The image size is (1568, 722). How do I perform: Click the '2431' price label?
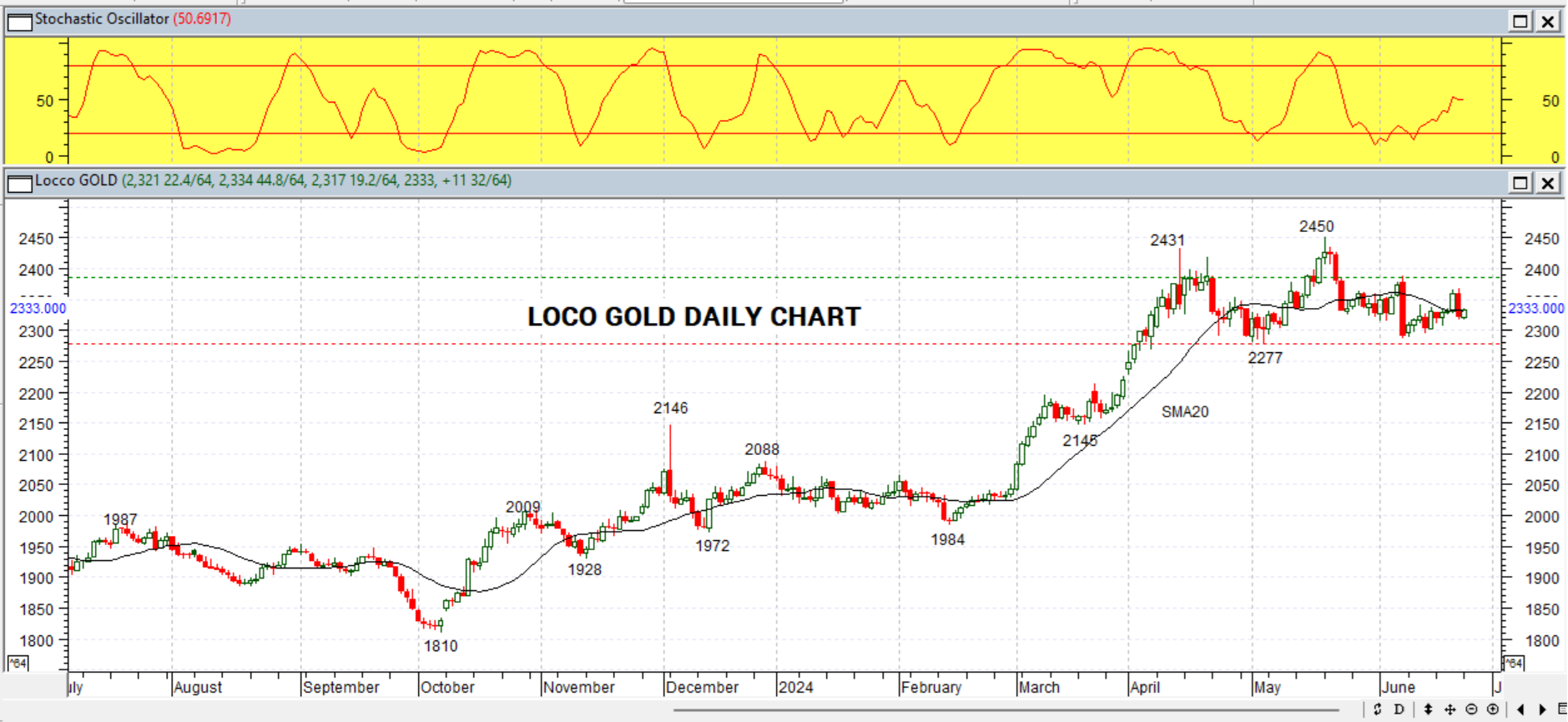1167,240
